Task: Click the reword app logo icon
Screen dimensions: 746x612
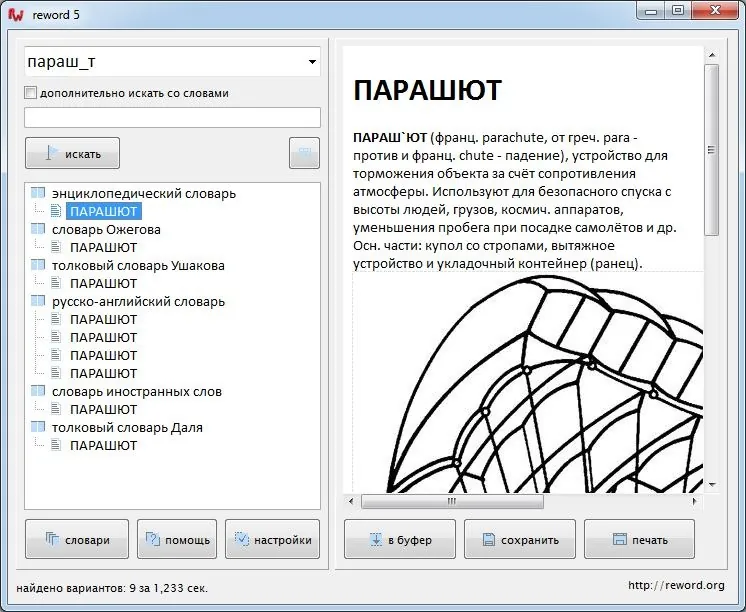Action: click(x=16, y=15)
